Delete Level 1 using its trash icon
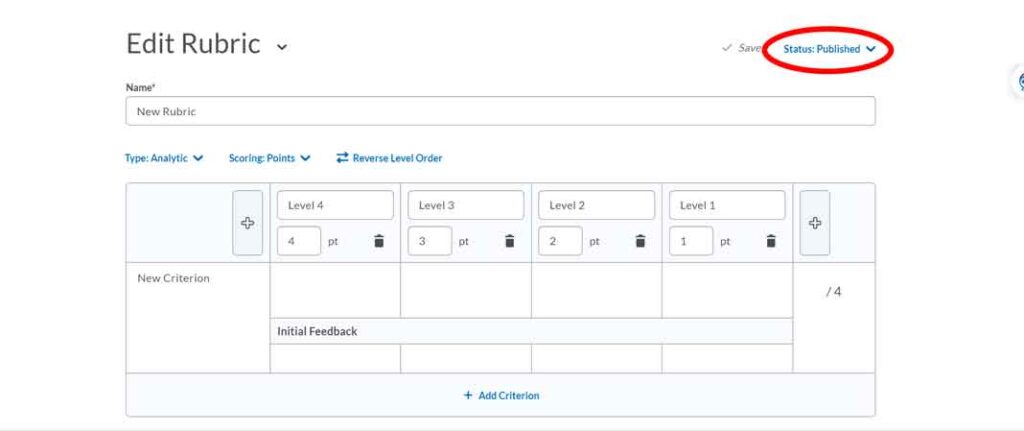Viewport: 1024px width, 431px height. pos(771,241)
